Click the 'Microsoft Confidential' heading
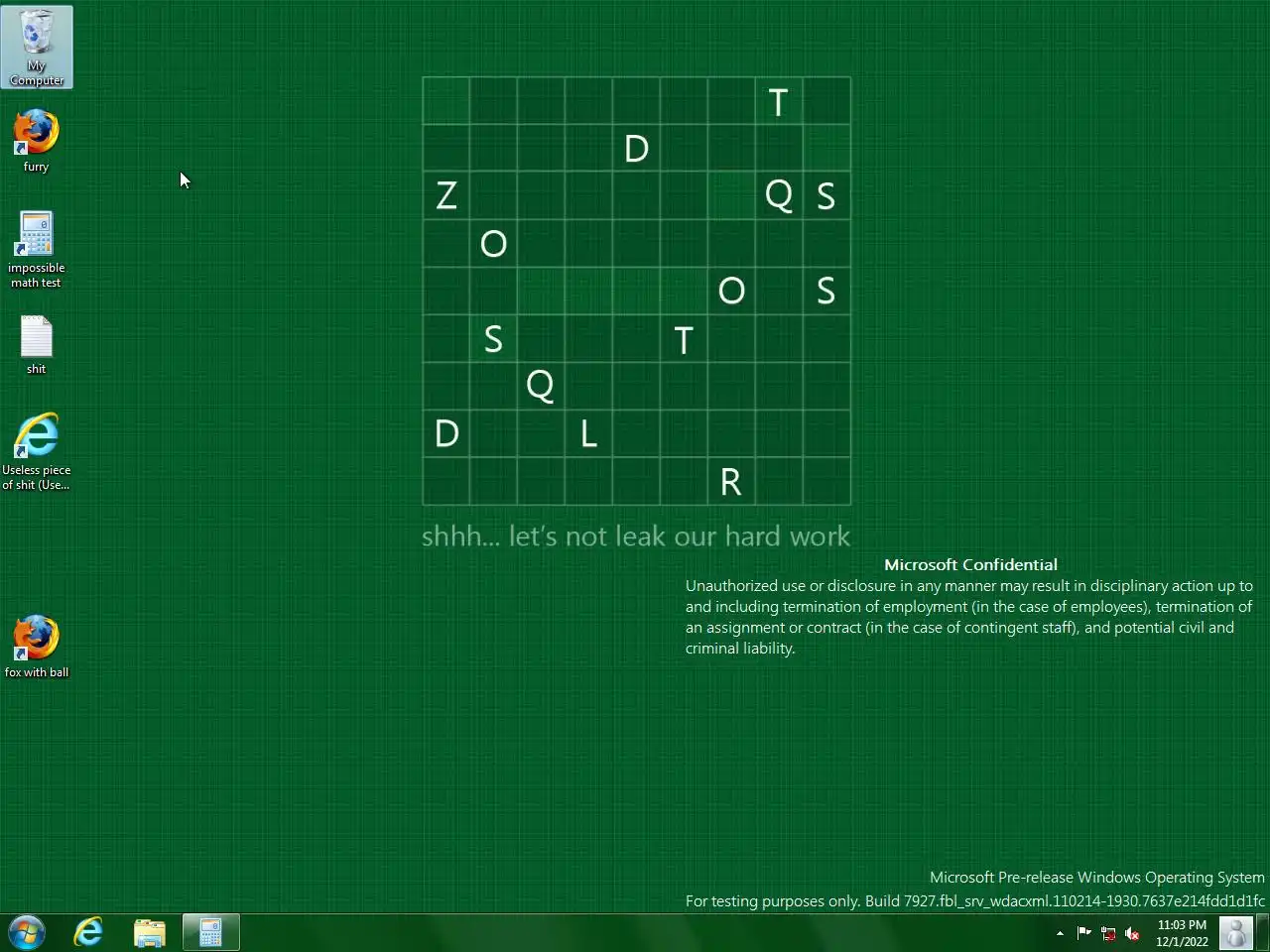This screenshot has height=952, width=1270. 970,564
